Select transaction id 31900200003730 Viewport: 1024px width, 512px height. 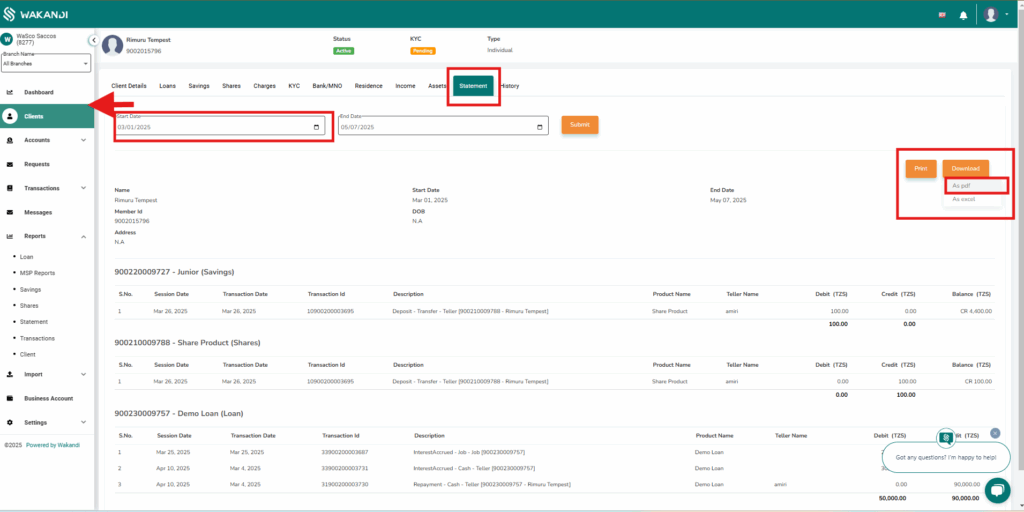(346, 485)
